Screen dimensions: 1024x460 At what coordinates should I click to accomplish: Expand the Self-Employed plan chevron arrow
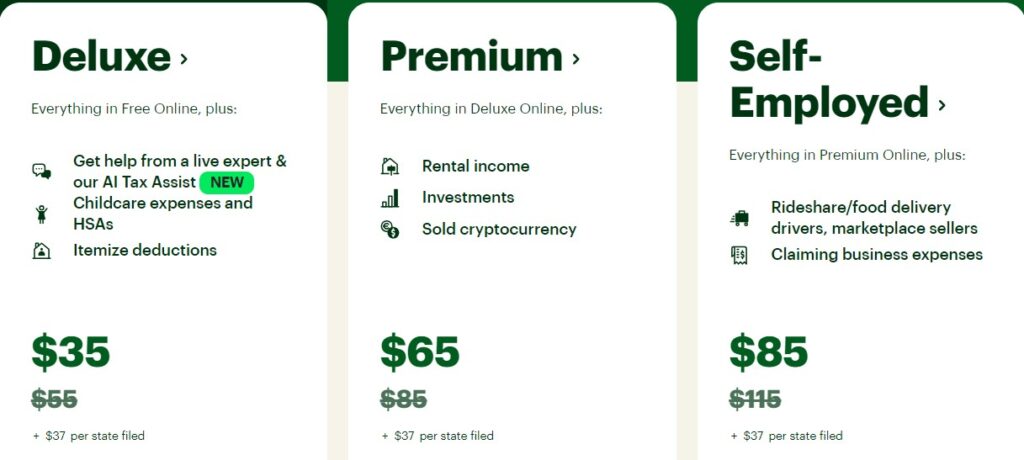coord(942,105)
